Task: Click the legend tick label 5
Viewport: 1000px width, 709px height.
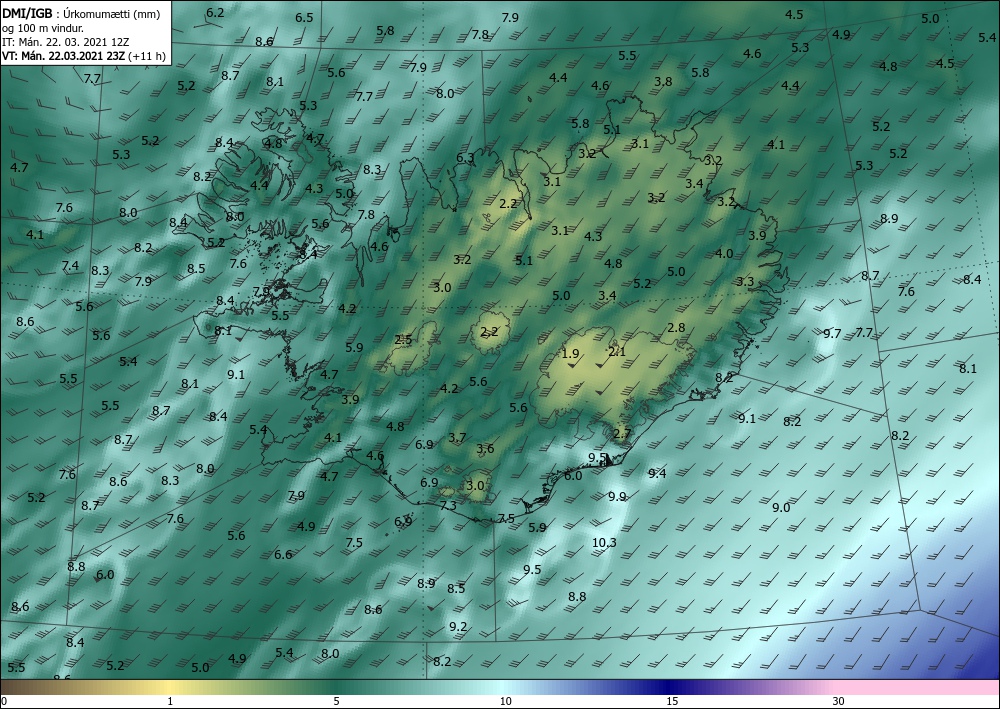Action: coord(336,701)
